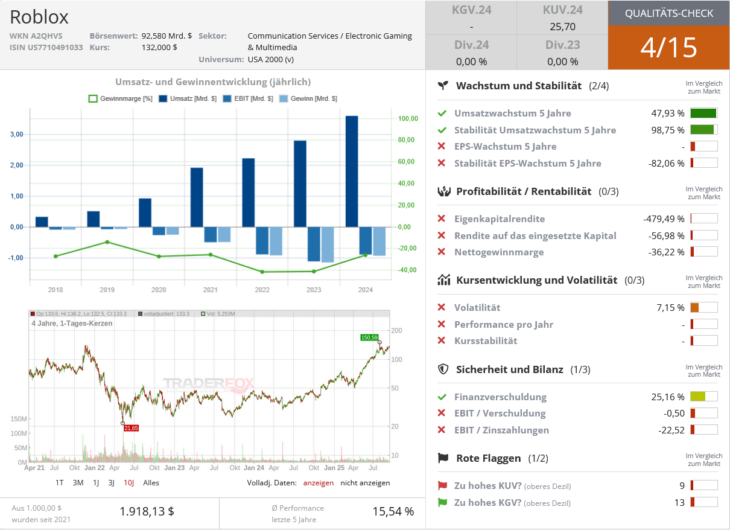Select the 1T chart timeframe

tap(60, 483)
